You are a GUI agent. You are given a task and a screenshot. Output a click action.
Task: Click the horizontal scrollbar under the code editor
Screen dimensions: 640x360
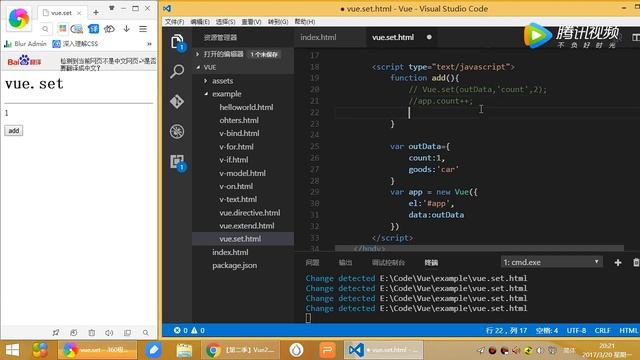pyautogui.click(x=479, y=248)
